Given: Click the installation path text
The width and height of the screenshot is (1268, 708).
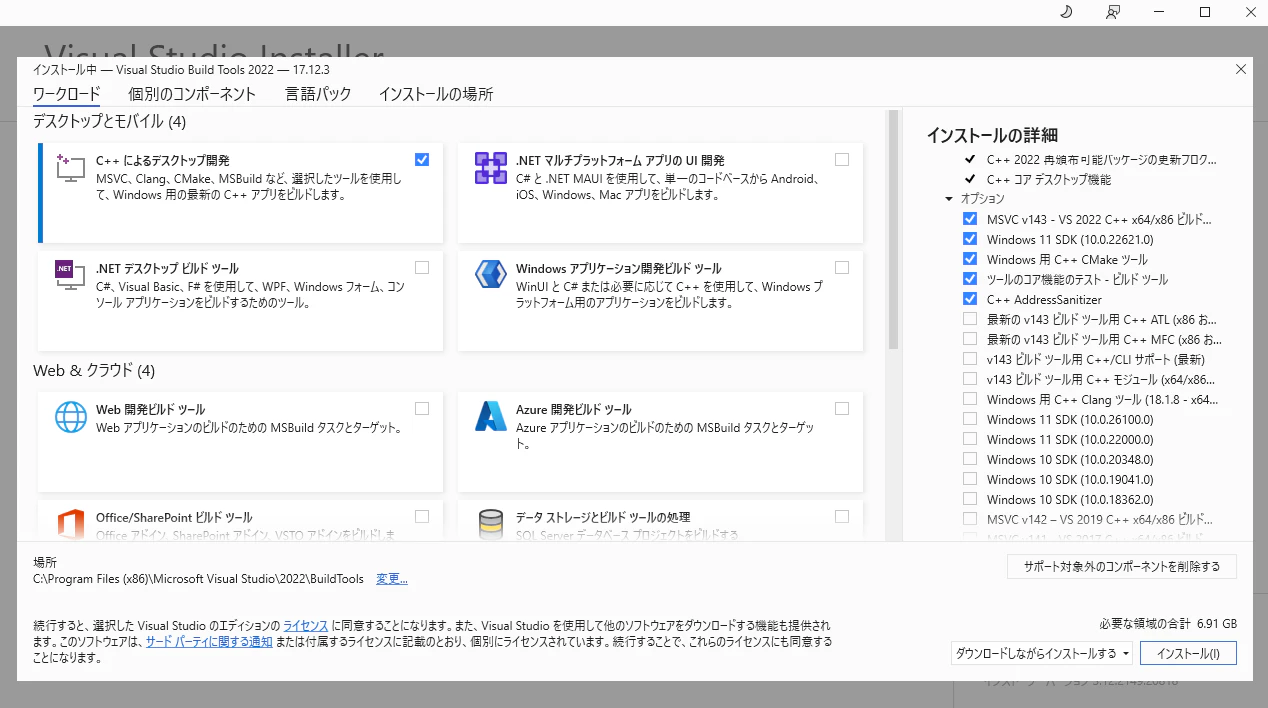Looking at the screenshot, I should (x=200, y=579).
